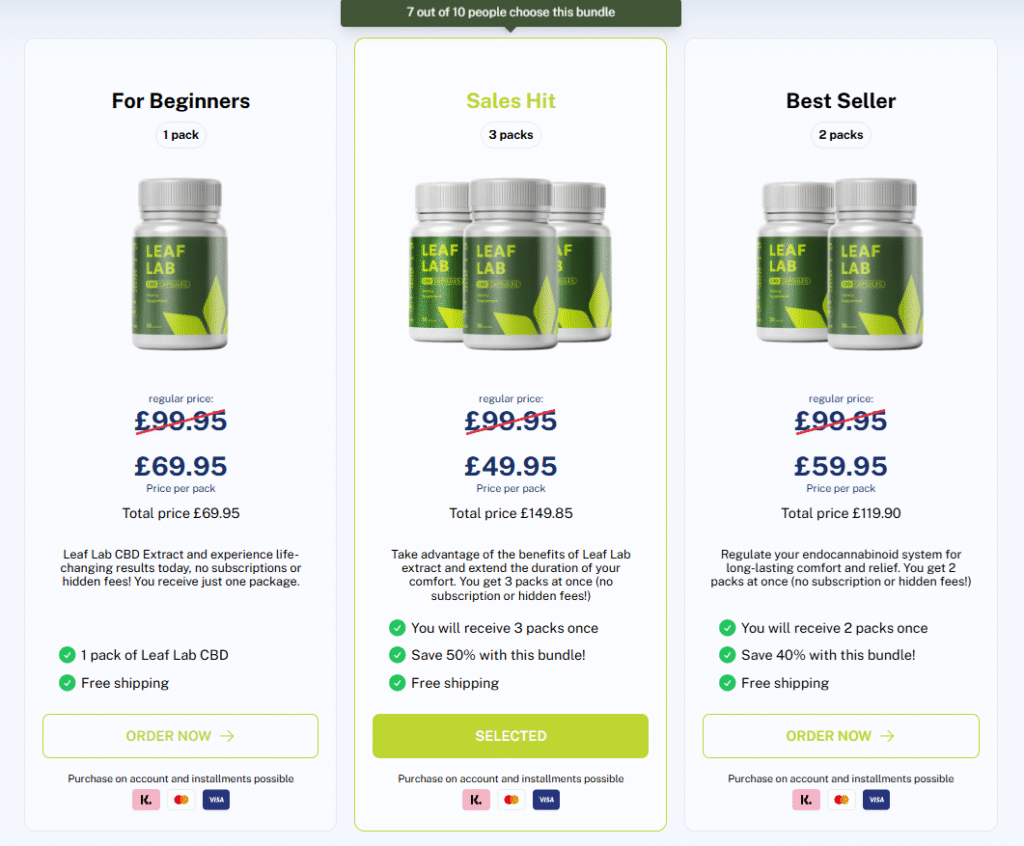Click green checkmark beside 'Save 50% with this bundle!'
Screen dimensions: 1024x846
click(x=397, y=655)
